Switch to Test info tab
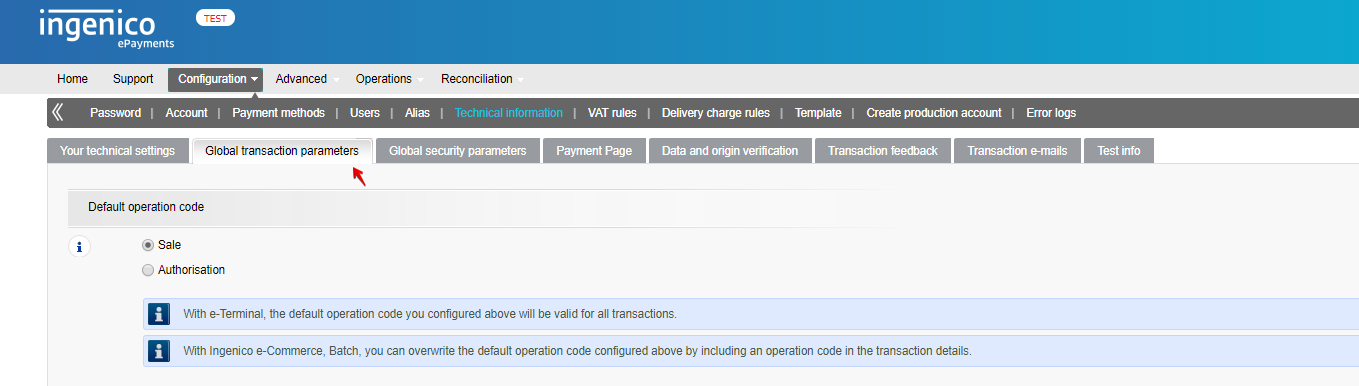 [x=1119, y=151]
